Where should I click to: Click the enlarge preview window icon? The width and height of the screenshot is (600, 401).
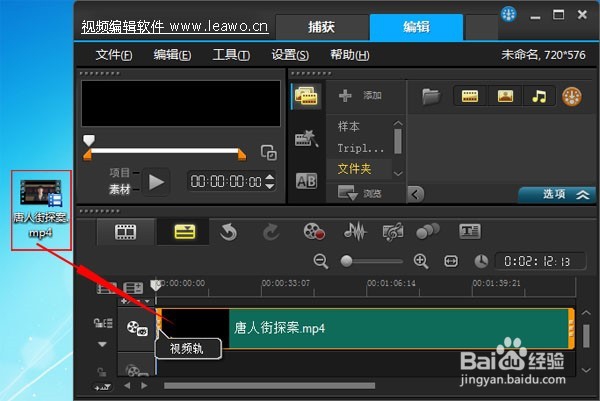pyautogui.click(x=269, y=152)
